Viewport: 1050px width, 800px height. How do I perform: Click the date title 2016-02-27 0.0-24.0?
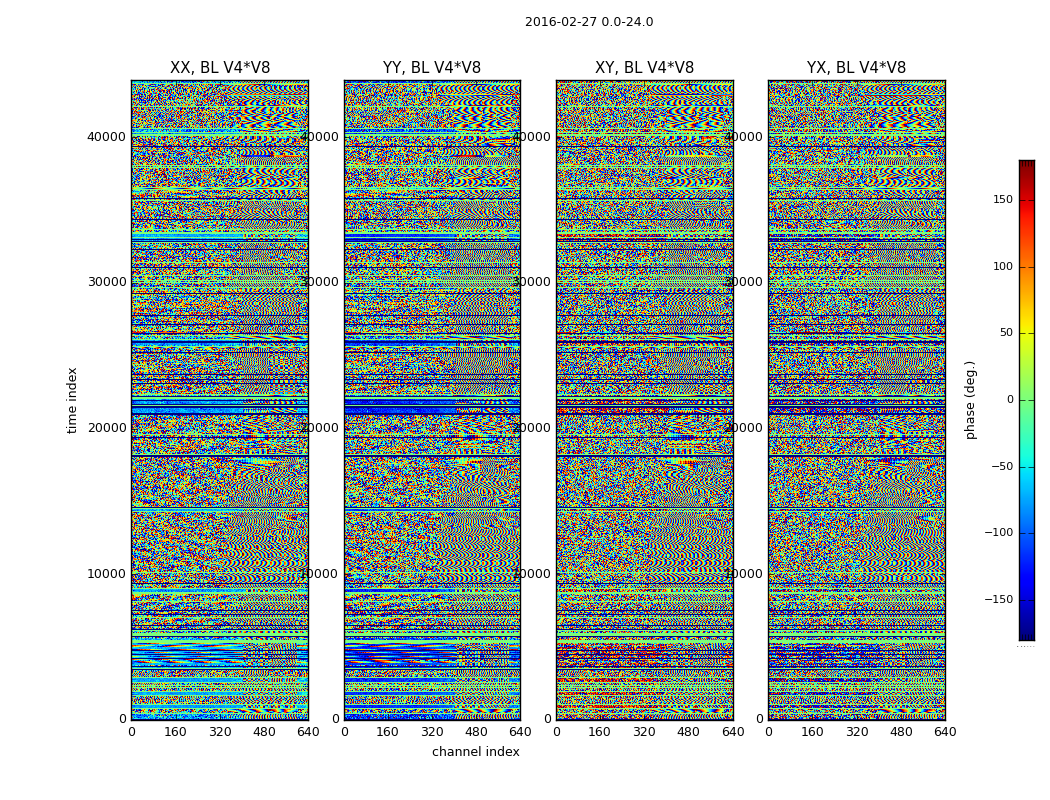tap(588, 22)
